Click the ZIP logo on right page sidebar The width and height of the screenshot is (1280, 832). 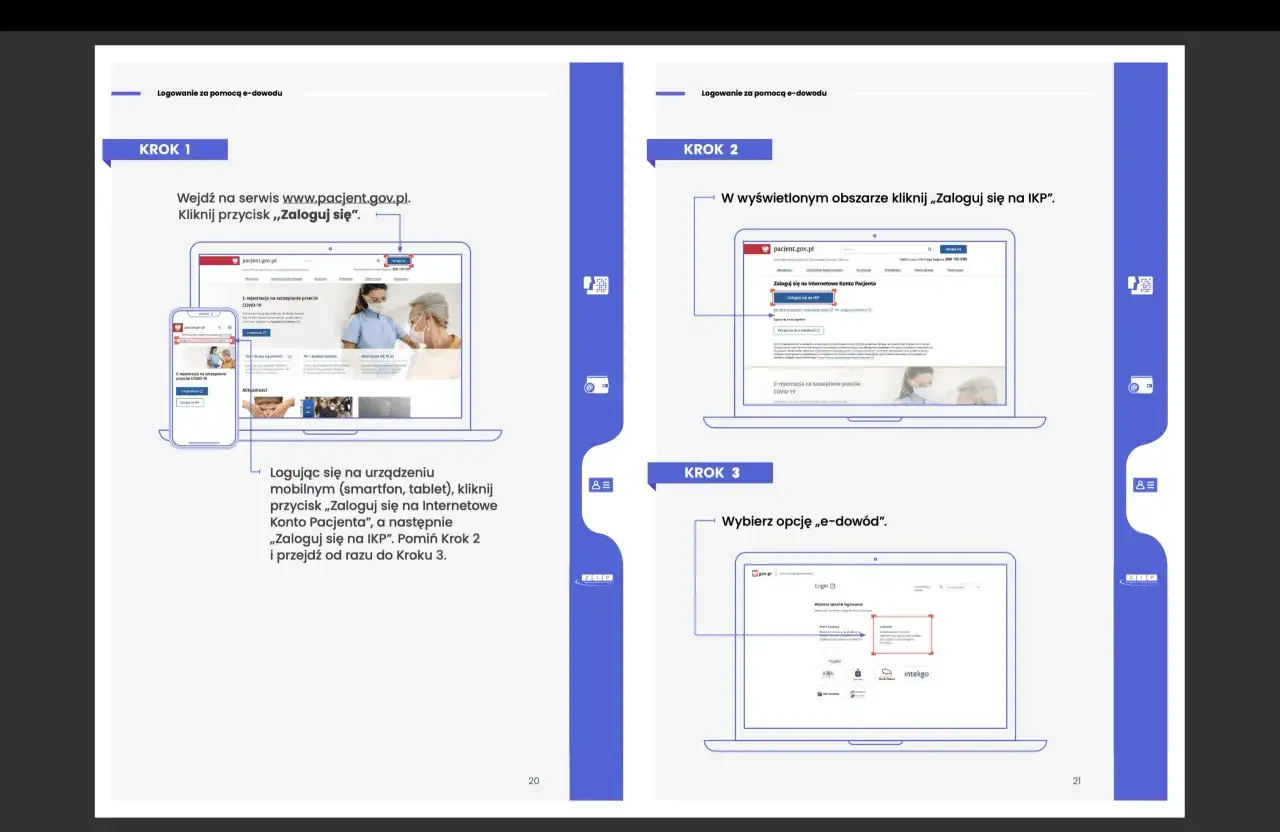(1142, 578)
